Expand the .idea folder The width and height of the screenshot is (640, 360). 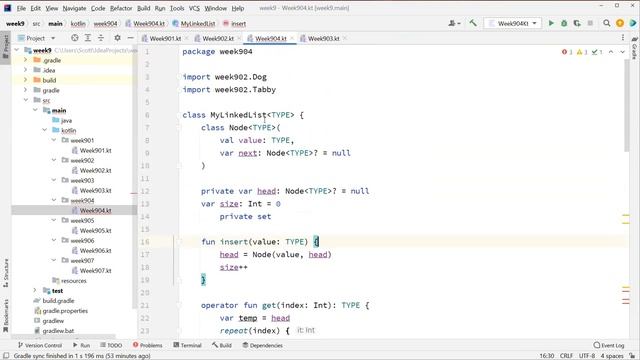[25, 70]
